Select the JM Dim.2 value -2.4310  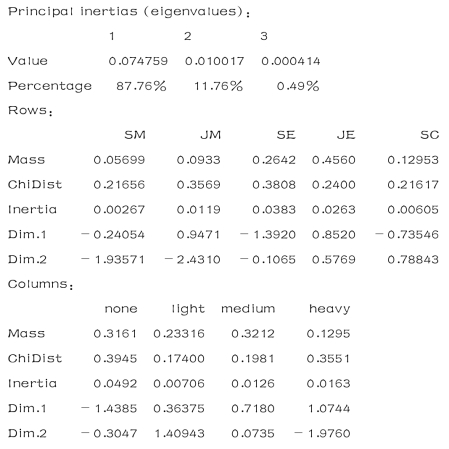coord(193,259)
